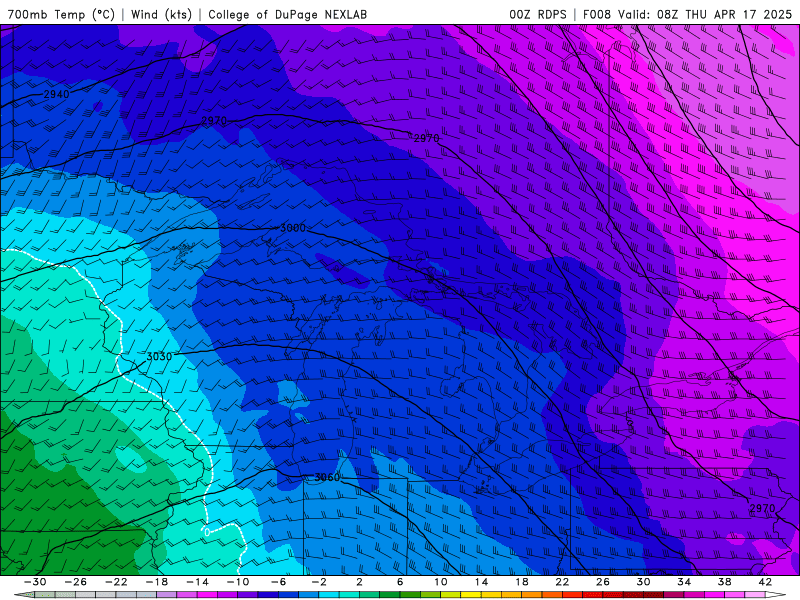Click the -6 value on the color scale
The width and height of the screenshot is (800, 600).
coord(279,582)
